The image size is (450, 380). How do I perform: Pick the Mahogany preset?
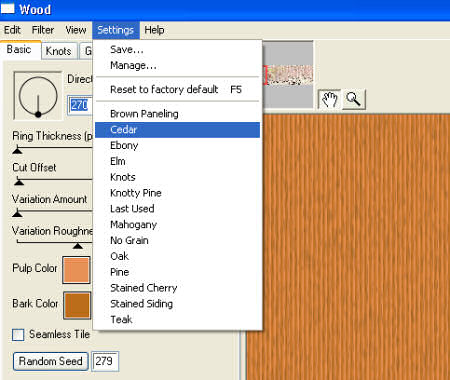(177, 225)
